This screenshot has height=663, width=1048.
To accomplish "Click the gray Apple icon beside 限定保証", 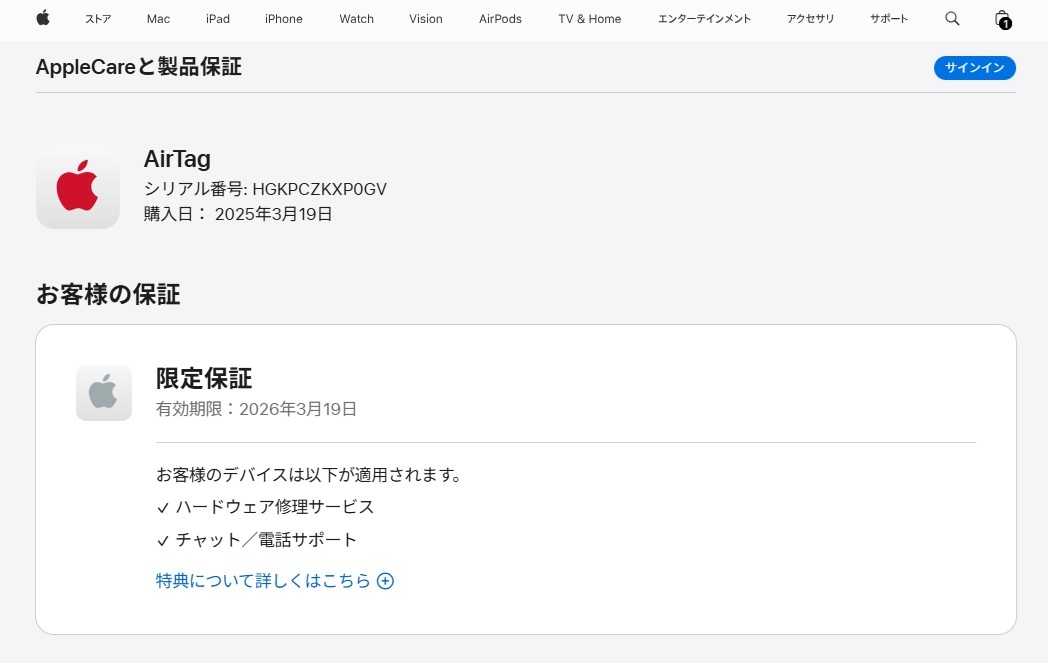I will (104, 393).
